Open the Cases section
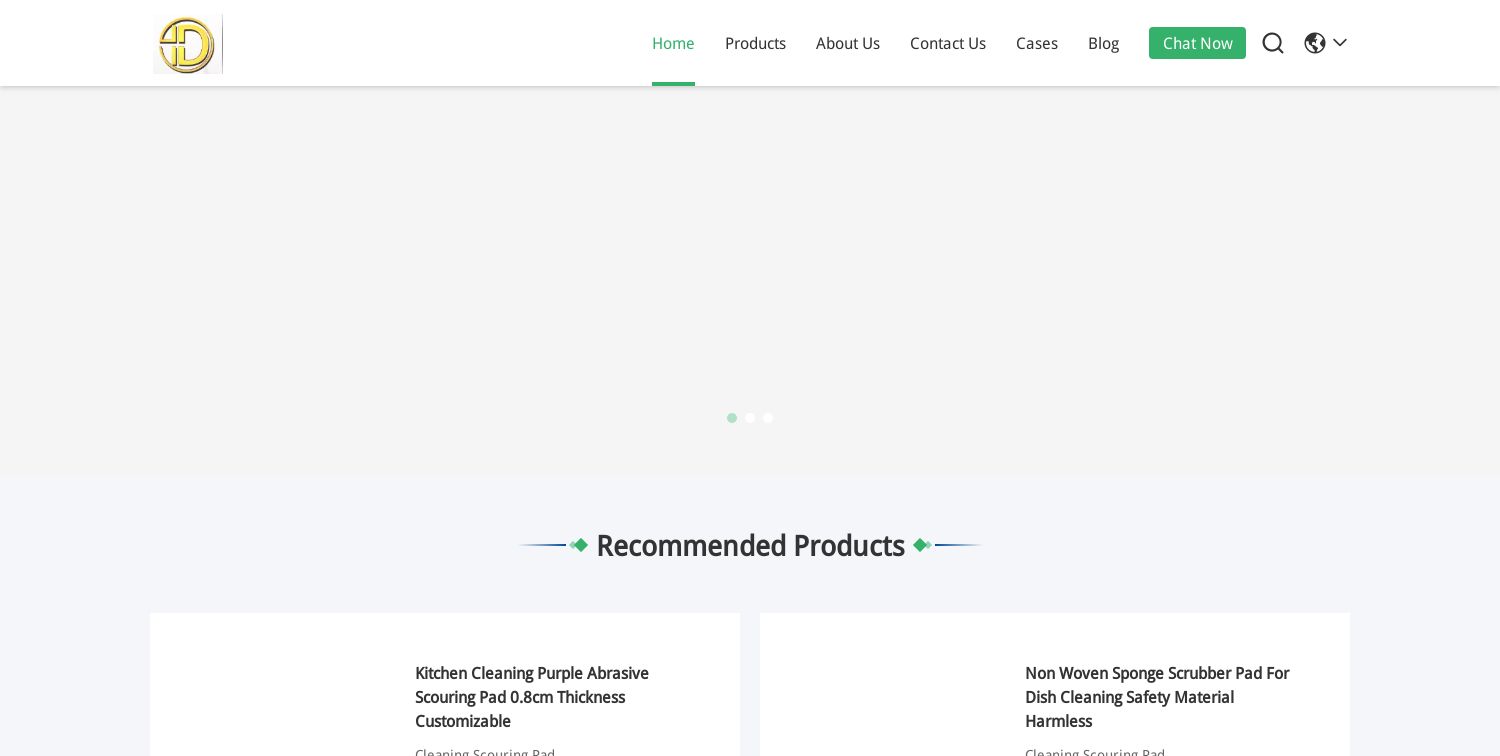1500x756 pixels. [1037, 43]
